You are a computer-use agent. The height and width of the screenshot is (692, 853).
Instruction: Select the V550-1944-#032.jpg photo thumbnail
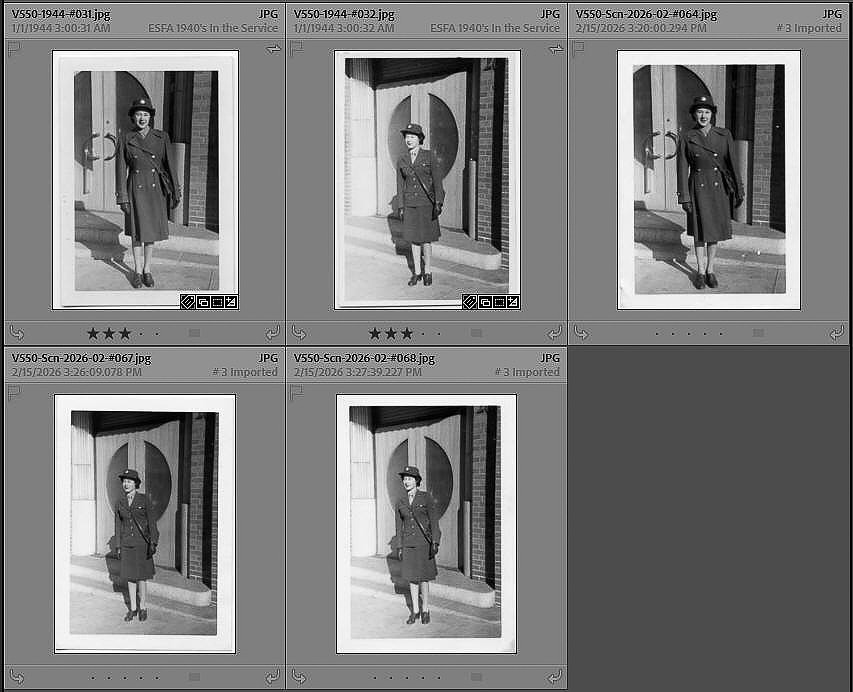[428, 180]
